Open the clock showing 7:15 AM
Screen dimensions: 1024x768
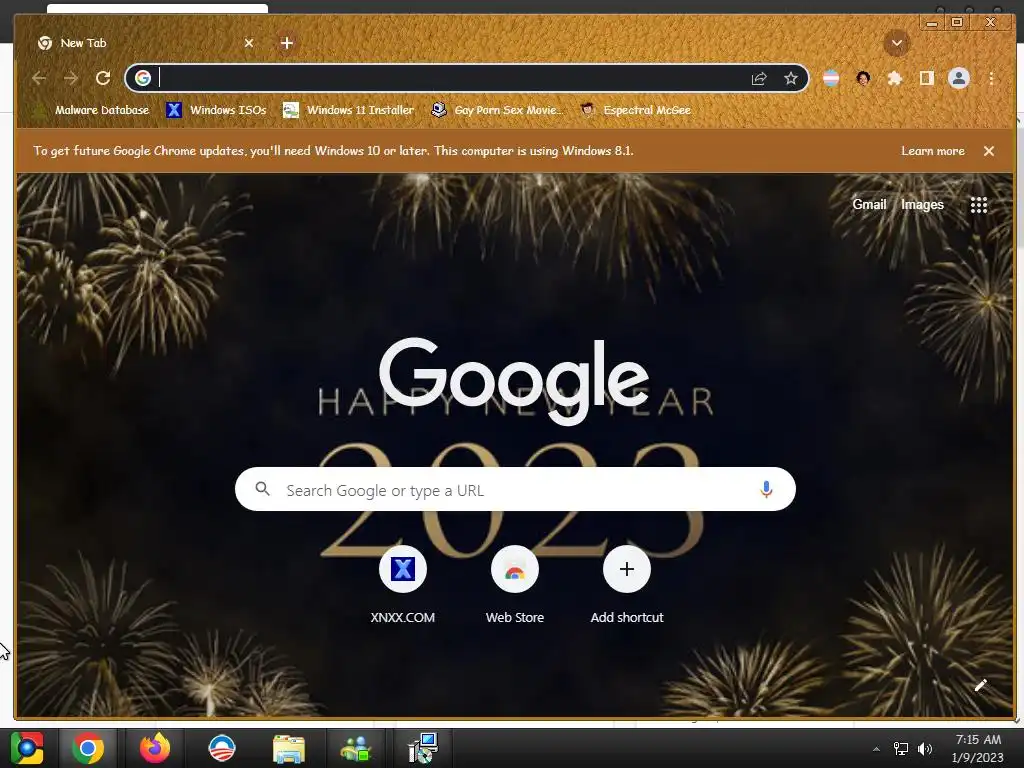978,748
